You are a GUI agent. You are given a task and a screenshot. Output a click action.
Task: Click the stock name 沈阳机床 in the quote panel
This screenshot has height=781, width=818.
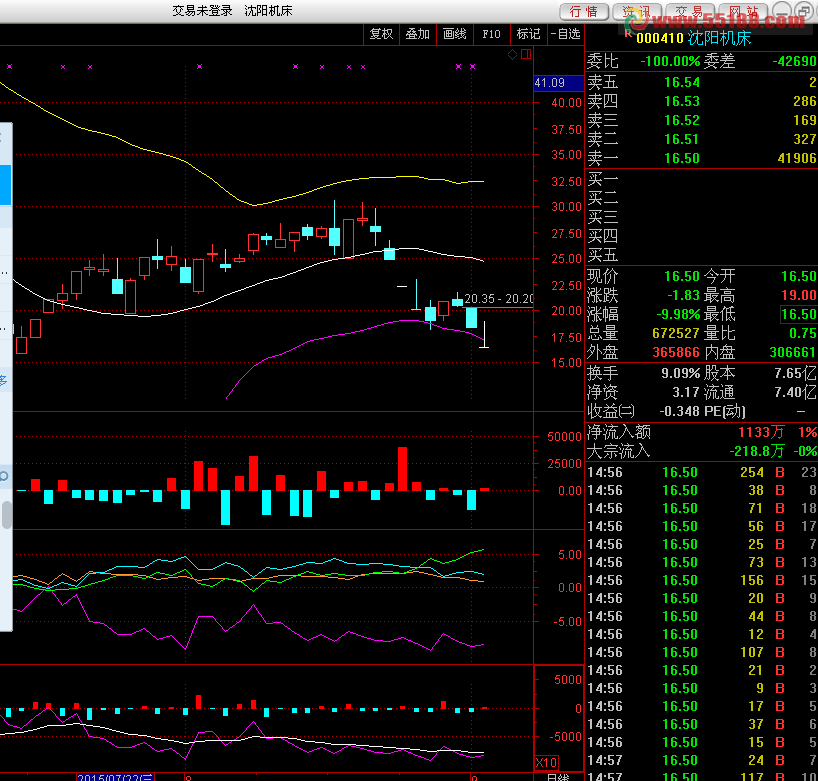tap(719, 38)
